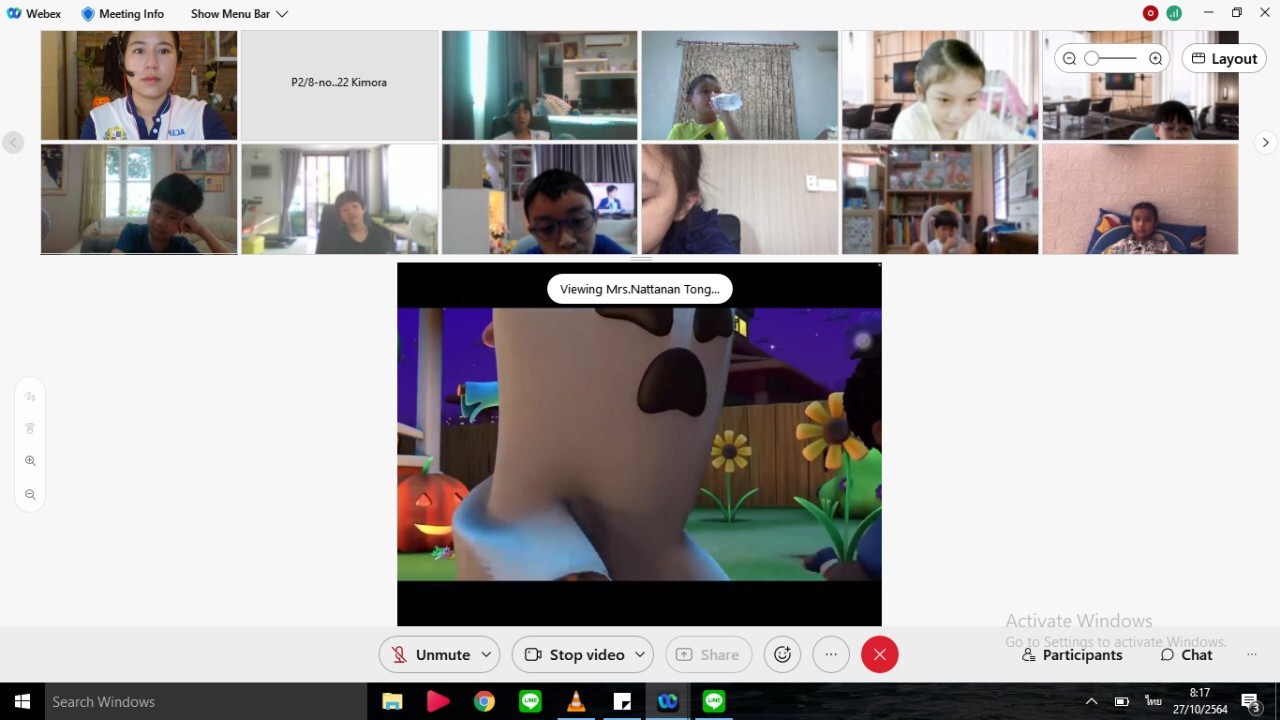Switch to Webex icon in taskbar
Viewport: 1280px width, 720px height.
coord(668,701)
